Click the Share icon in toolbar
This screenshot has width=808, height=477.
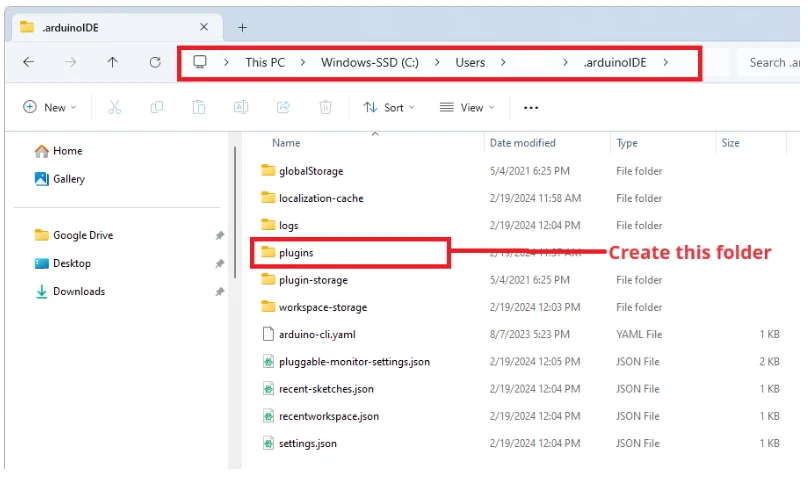pyautogui.click(x=283, y=107)
